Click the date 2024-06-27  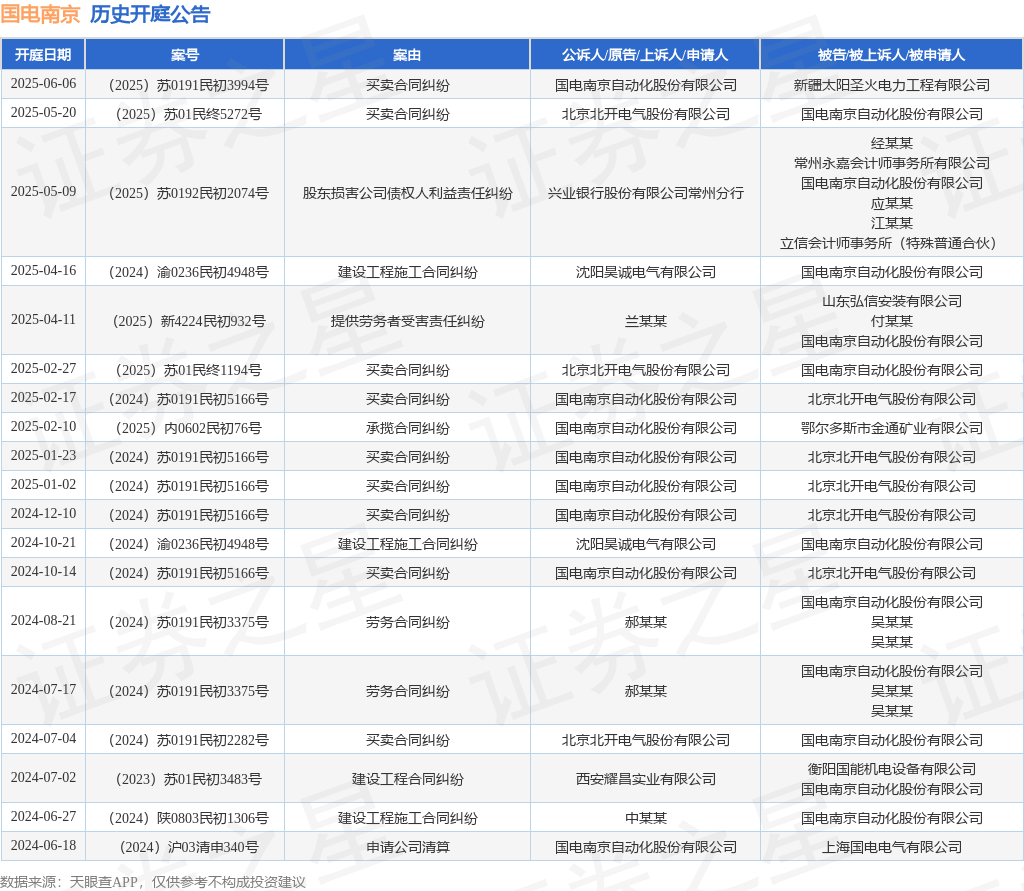43,817
